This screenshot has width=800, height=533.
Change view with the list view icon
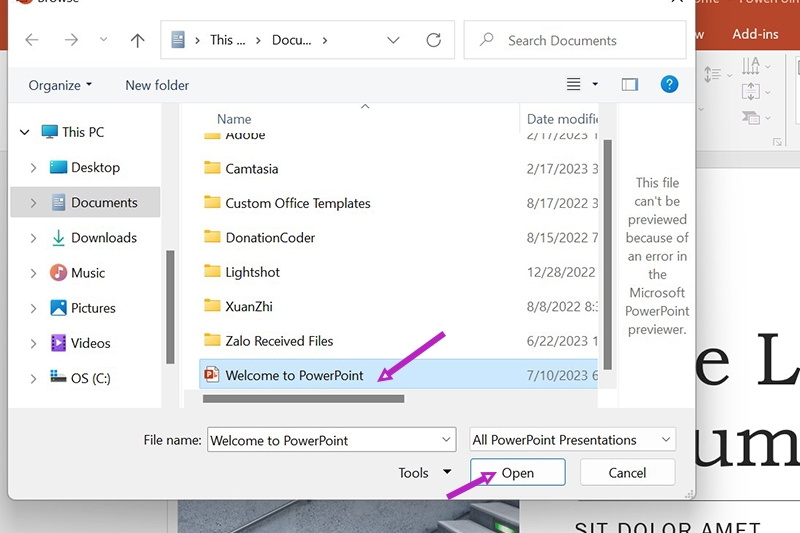pos(573,84)
